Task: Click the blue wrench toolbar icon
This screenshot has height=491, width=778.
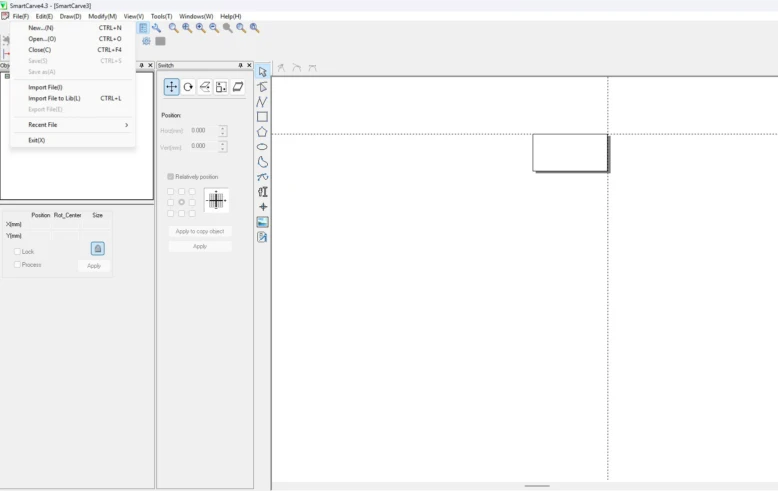Action: 156,28
